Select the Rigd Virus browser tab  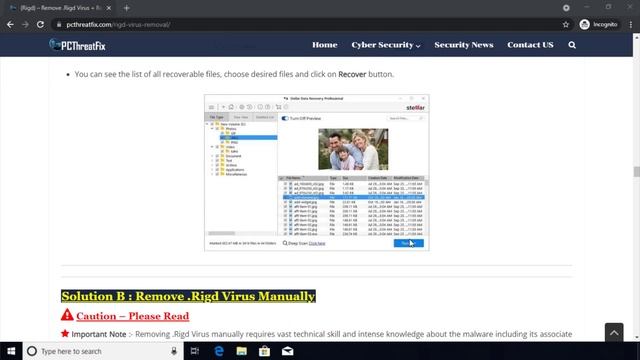(60, 8)
